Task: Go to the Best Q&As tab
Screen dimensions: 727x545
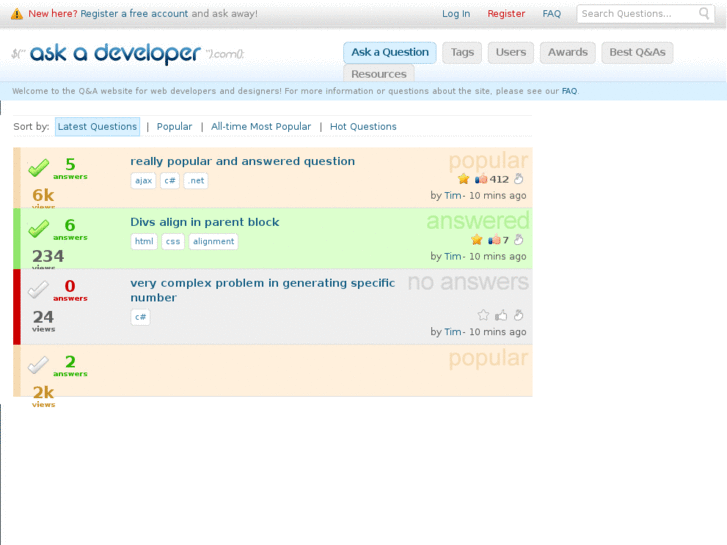Action: pyautogui.click(x=637, y=52)
